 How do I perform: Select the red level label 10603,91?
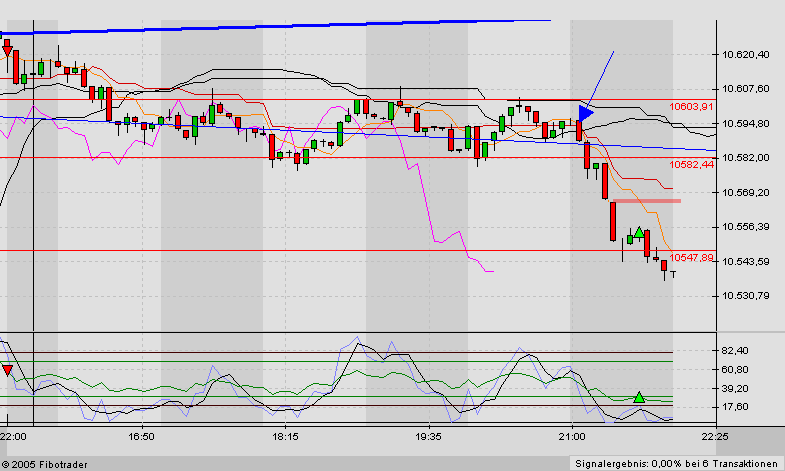[691, 107]
